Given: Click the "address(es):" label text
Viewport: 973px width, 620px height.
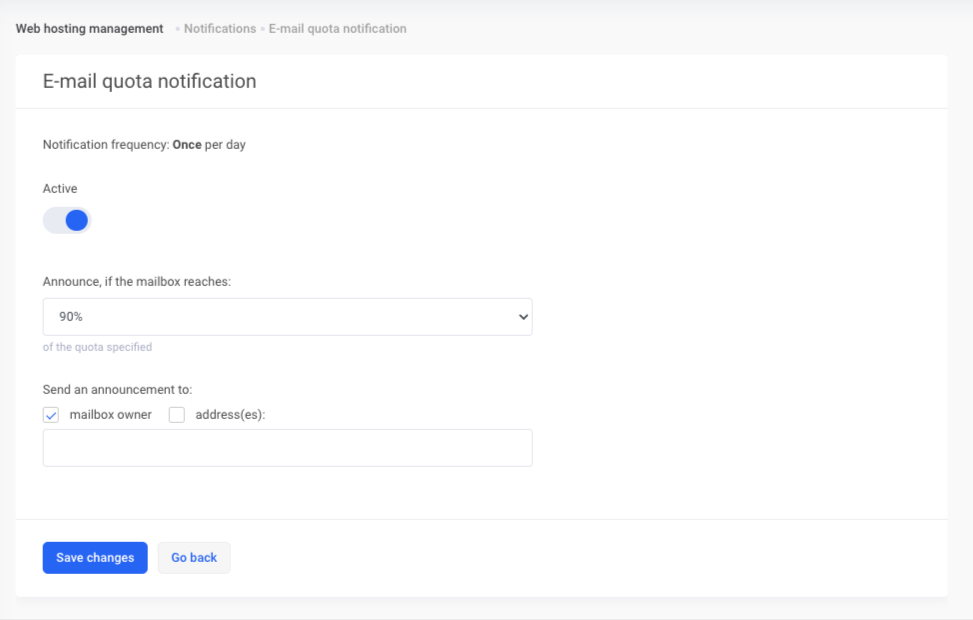Looking at the screenshot, I should coord(230,415).
